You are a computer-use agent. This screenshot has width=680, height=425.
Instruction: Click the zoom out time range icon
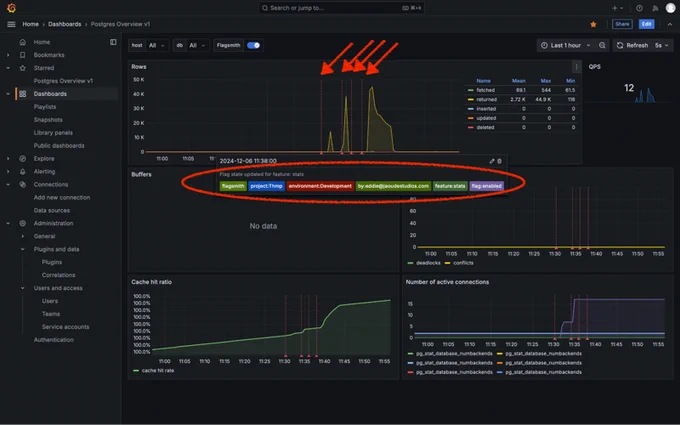(602, 45)
